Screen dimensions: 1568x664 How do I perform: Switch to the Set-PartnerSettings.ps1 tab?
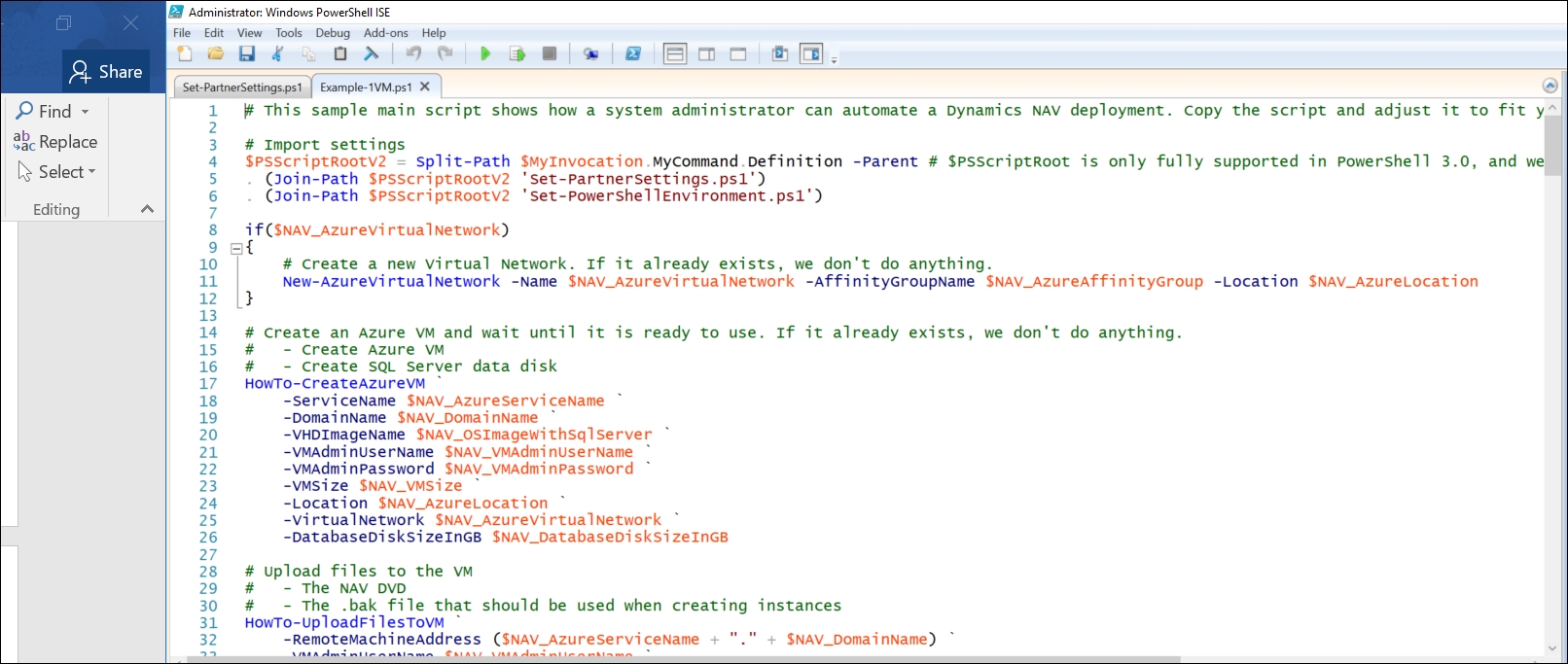coord(242,87)
